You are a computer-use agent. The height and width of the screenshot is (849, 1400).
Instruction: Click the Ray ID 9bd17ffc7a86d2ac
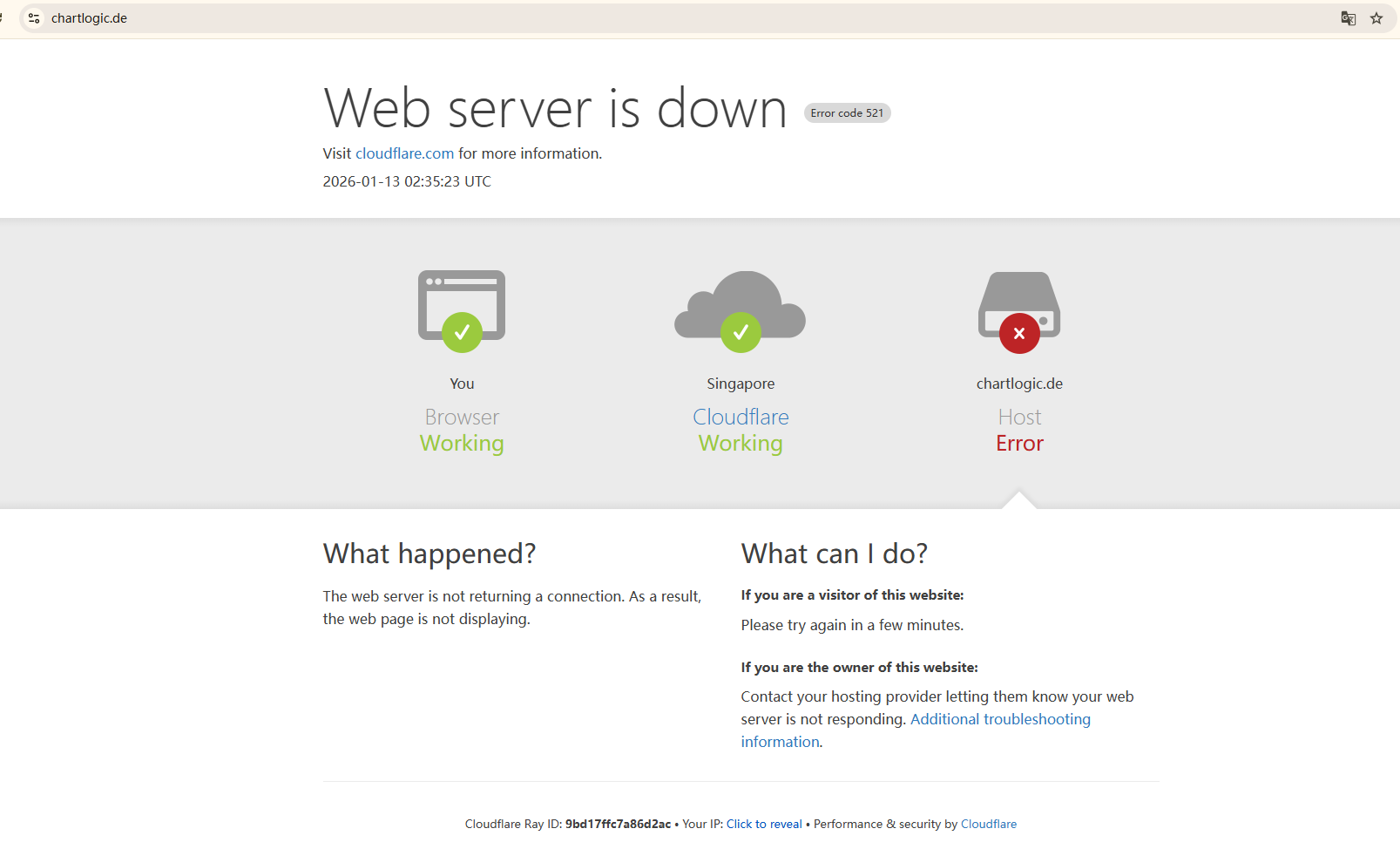pos(618,824)
